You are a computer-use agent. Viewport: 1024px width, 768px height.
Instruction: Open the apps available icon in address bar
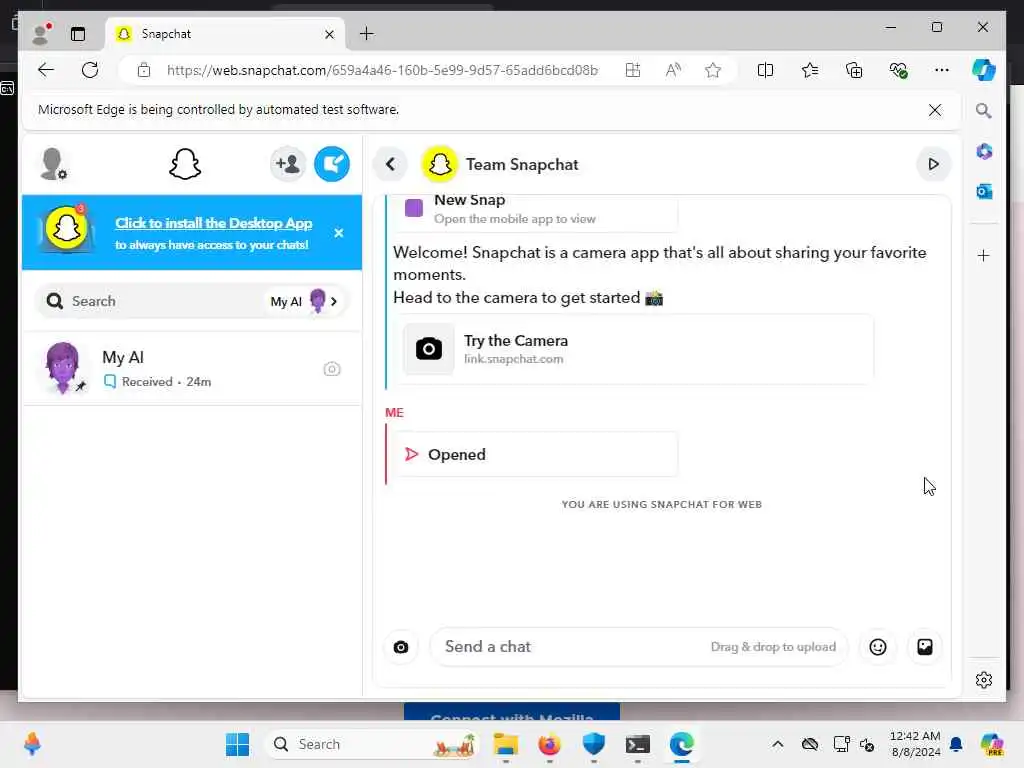point(632,70)
